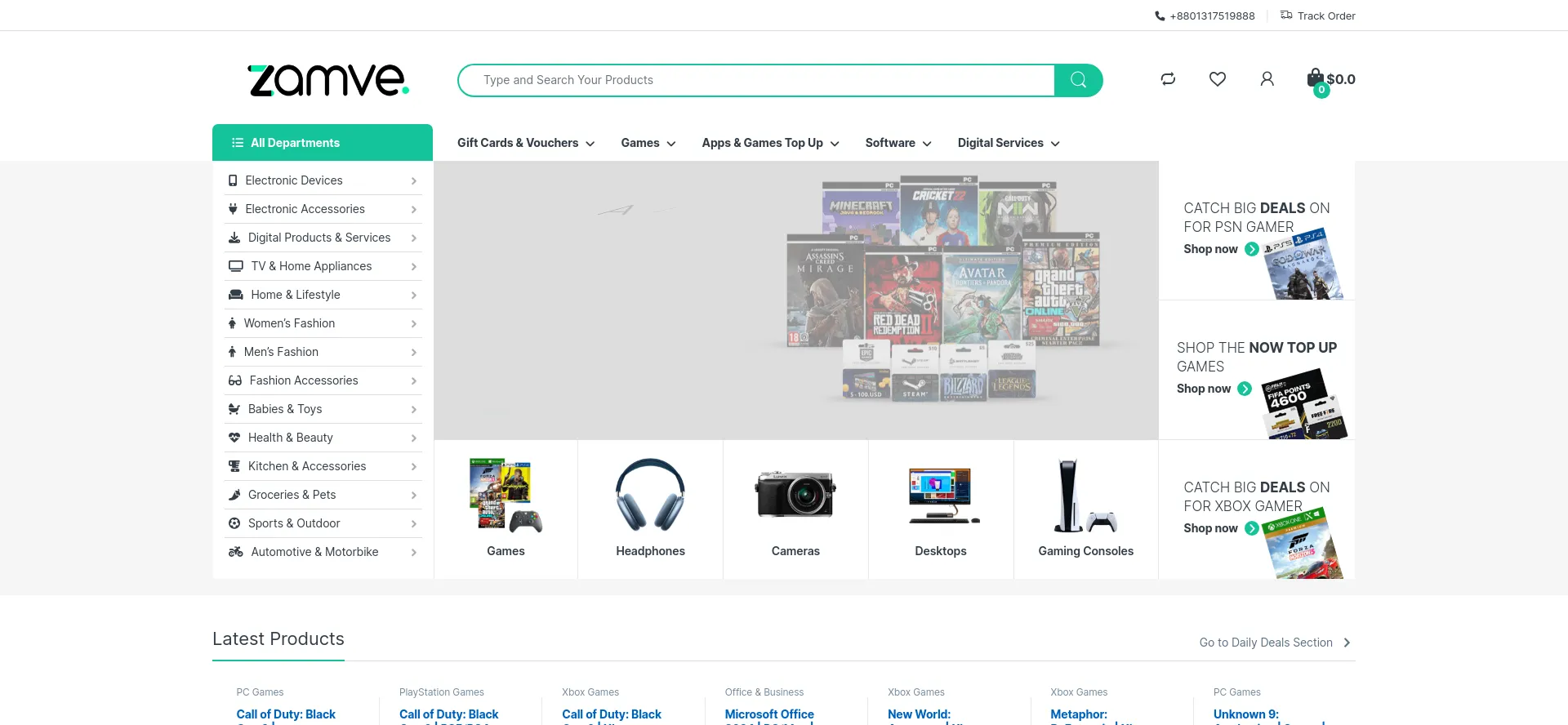1568x725 pixels.
Task: Click Shop now for Xbox gamer deals
Action: pos(1211,528)
